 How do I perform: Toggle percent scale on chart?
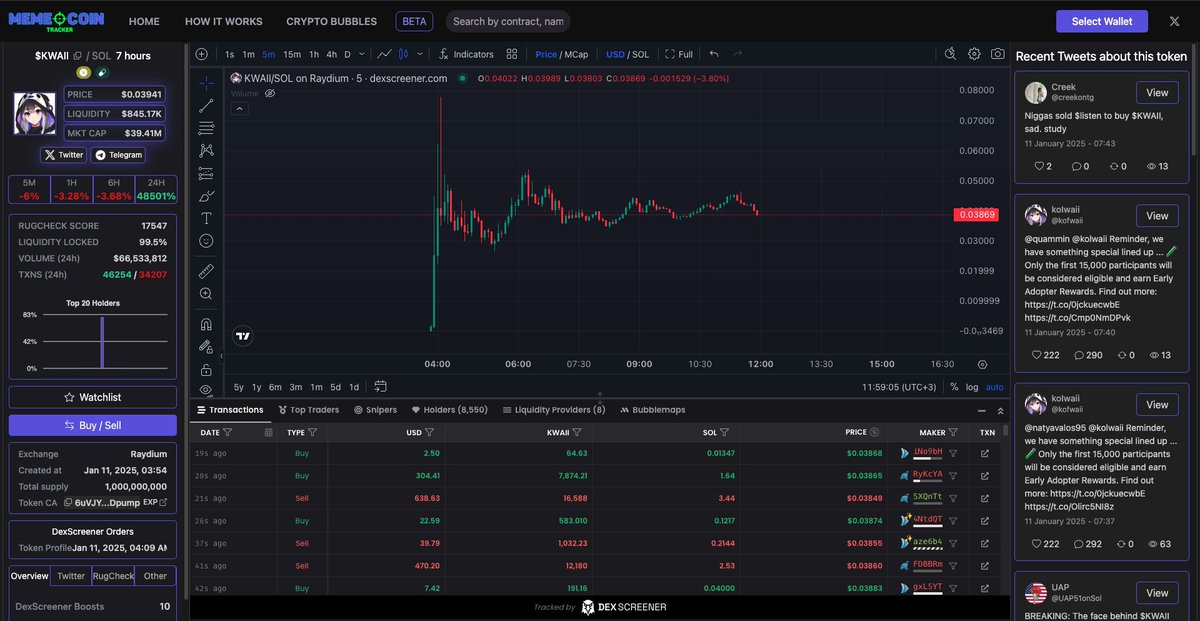(954, 387)
